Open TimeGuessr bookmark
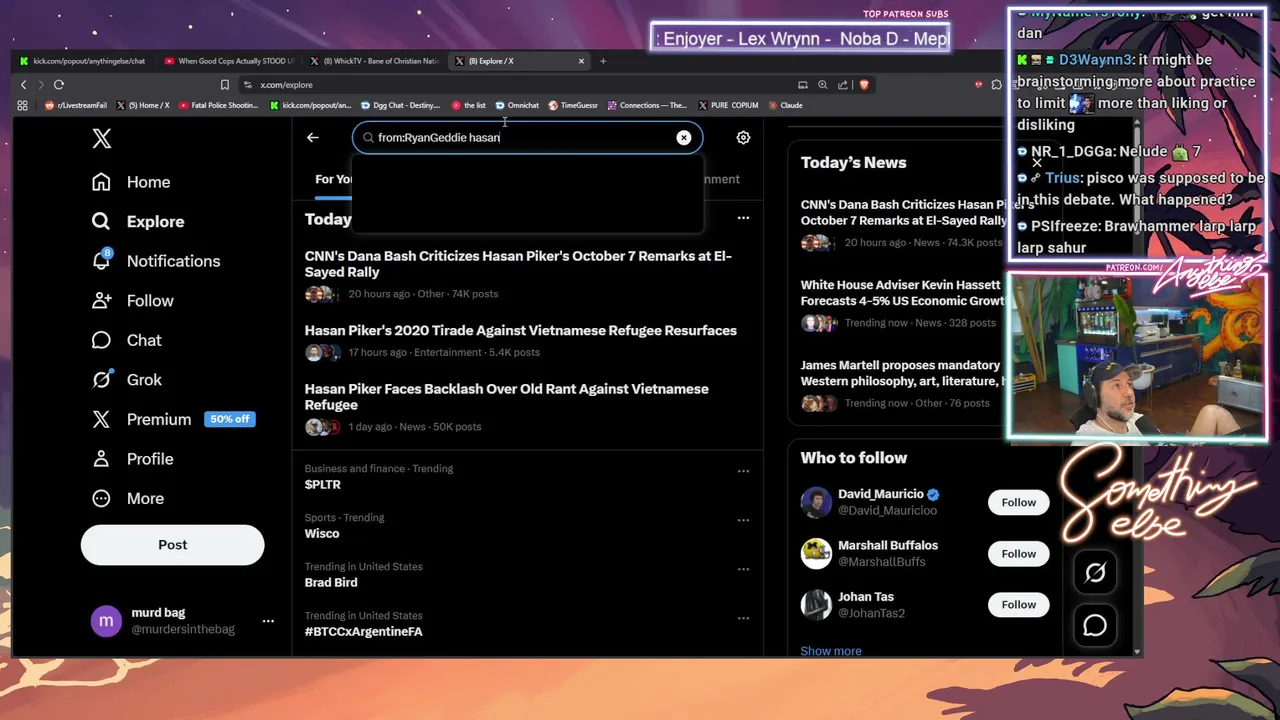Viewport: 1280px width, 720px height. (x=573, y=105)
